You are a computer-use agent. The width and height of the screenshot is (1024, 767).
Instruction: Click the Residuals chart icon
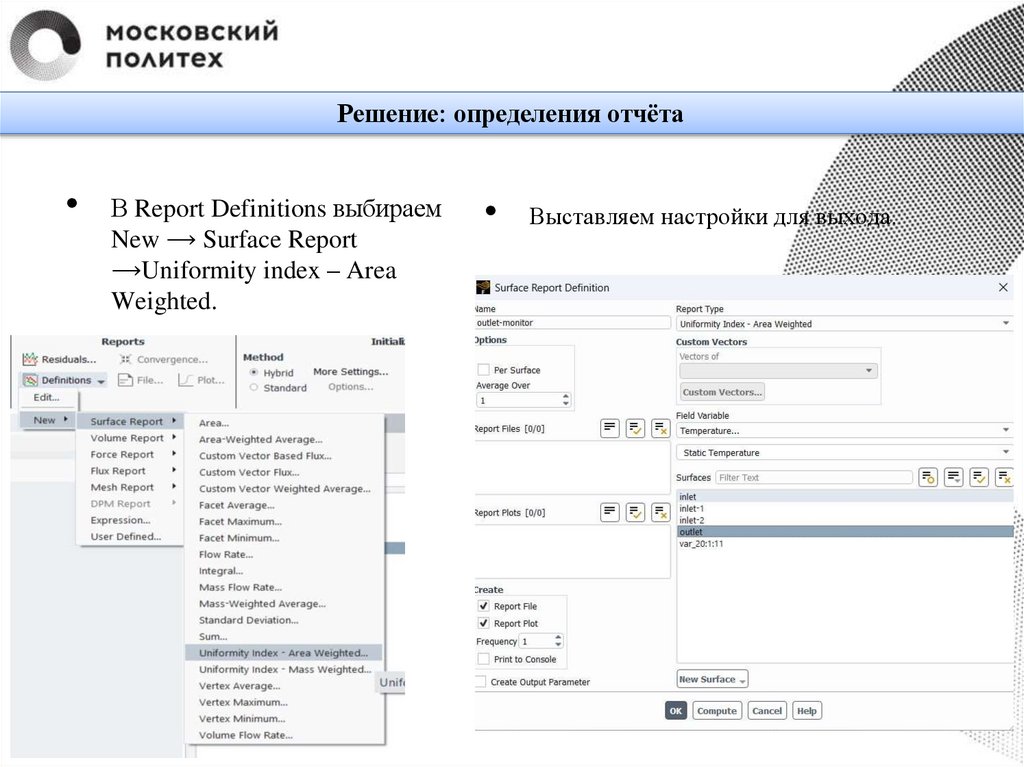click(30, 359)
